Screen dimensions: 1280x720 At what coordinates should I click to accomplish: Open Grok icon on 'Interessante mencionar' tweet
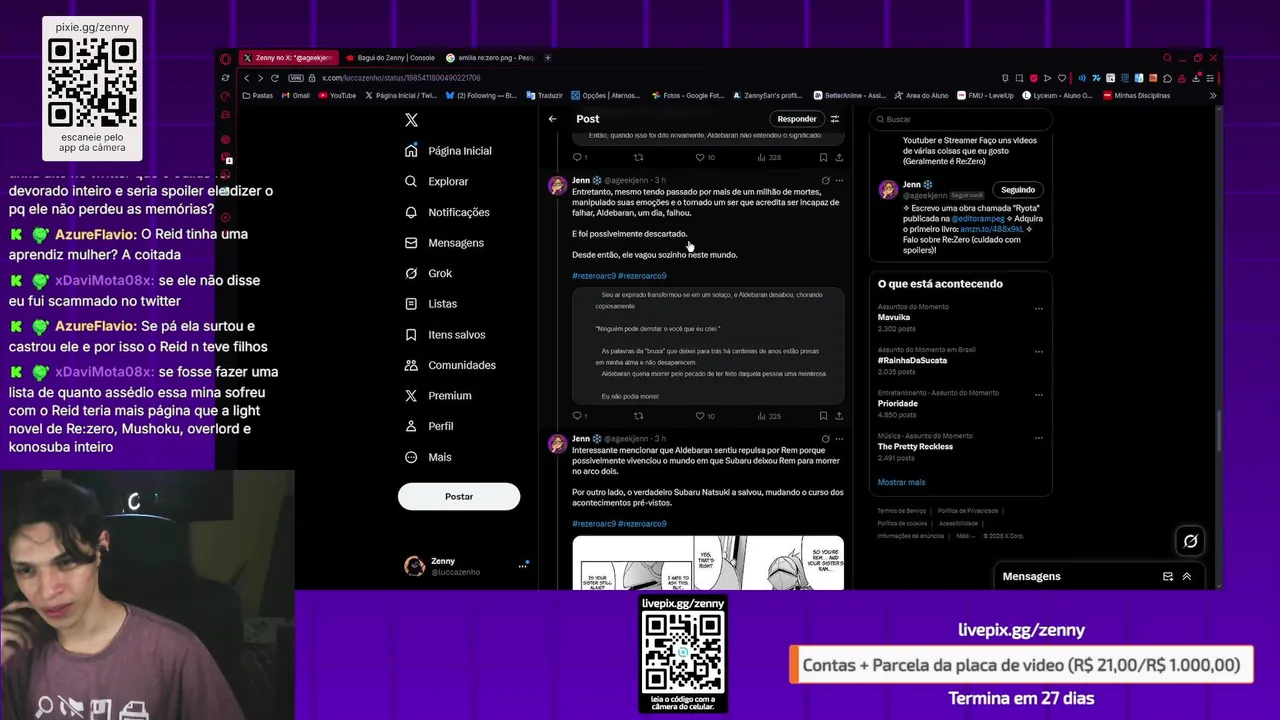point(825,438)
